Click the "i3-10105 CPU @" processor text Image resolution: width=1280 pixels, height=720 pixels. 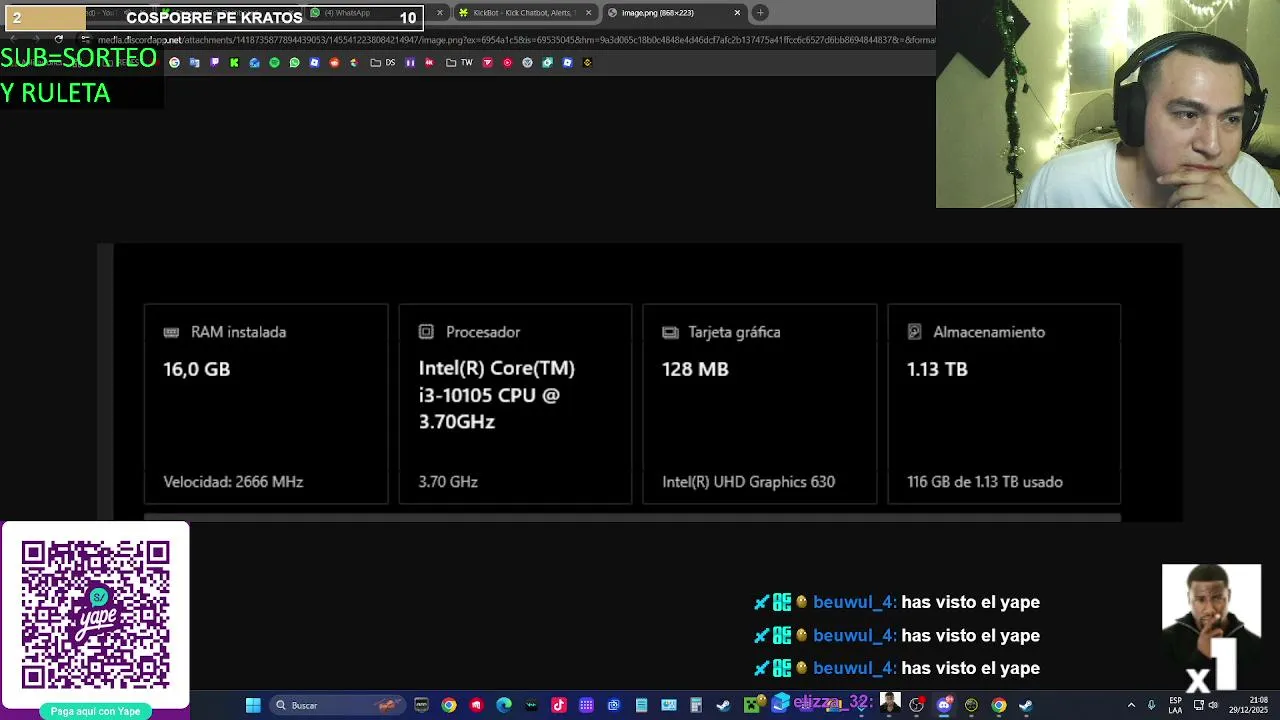489,395
